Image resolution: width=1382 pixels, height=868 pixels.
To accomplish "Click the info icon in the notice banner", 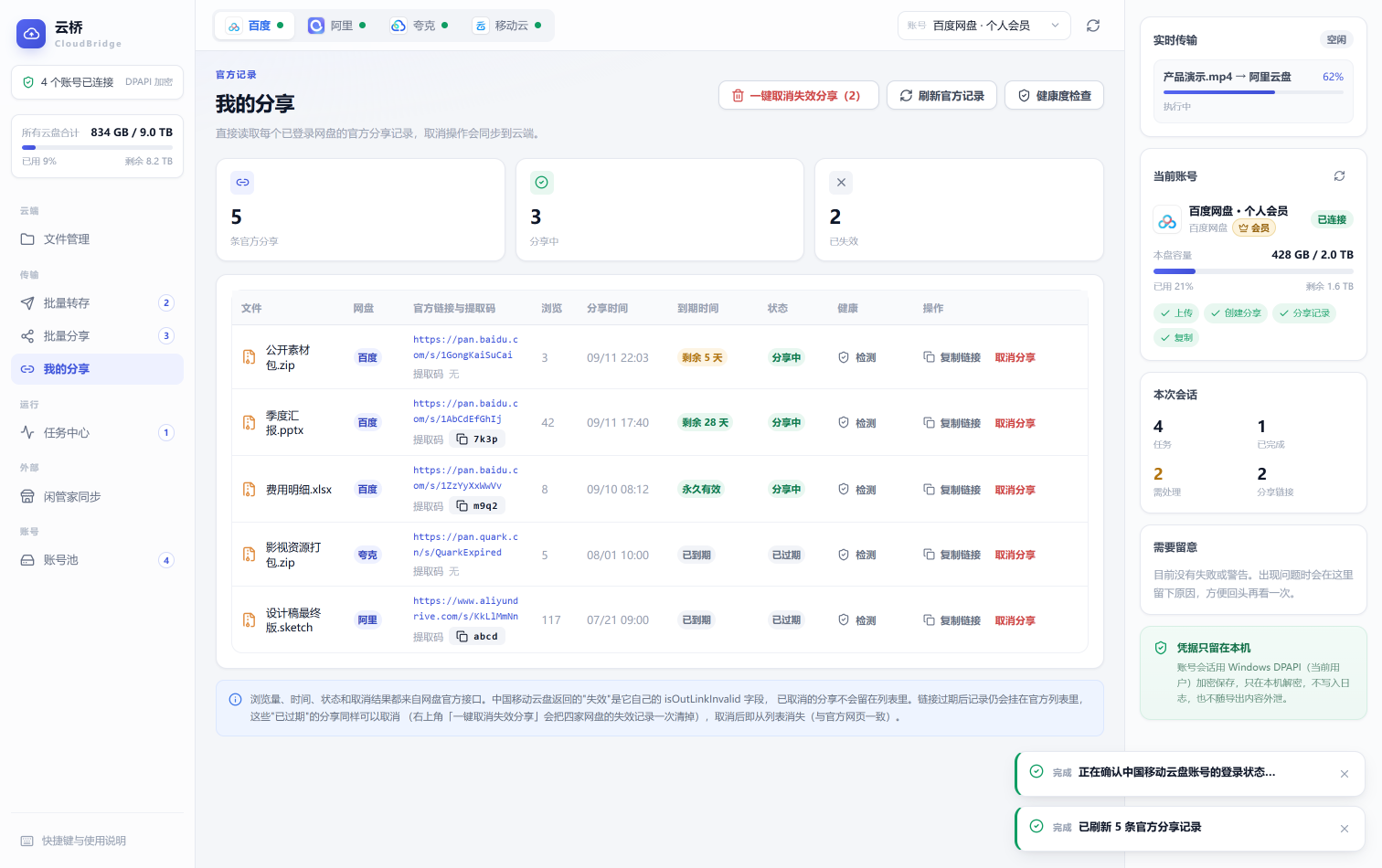I will 235,700.
